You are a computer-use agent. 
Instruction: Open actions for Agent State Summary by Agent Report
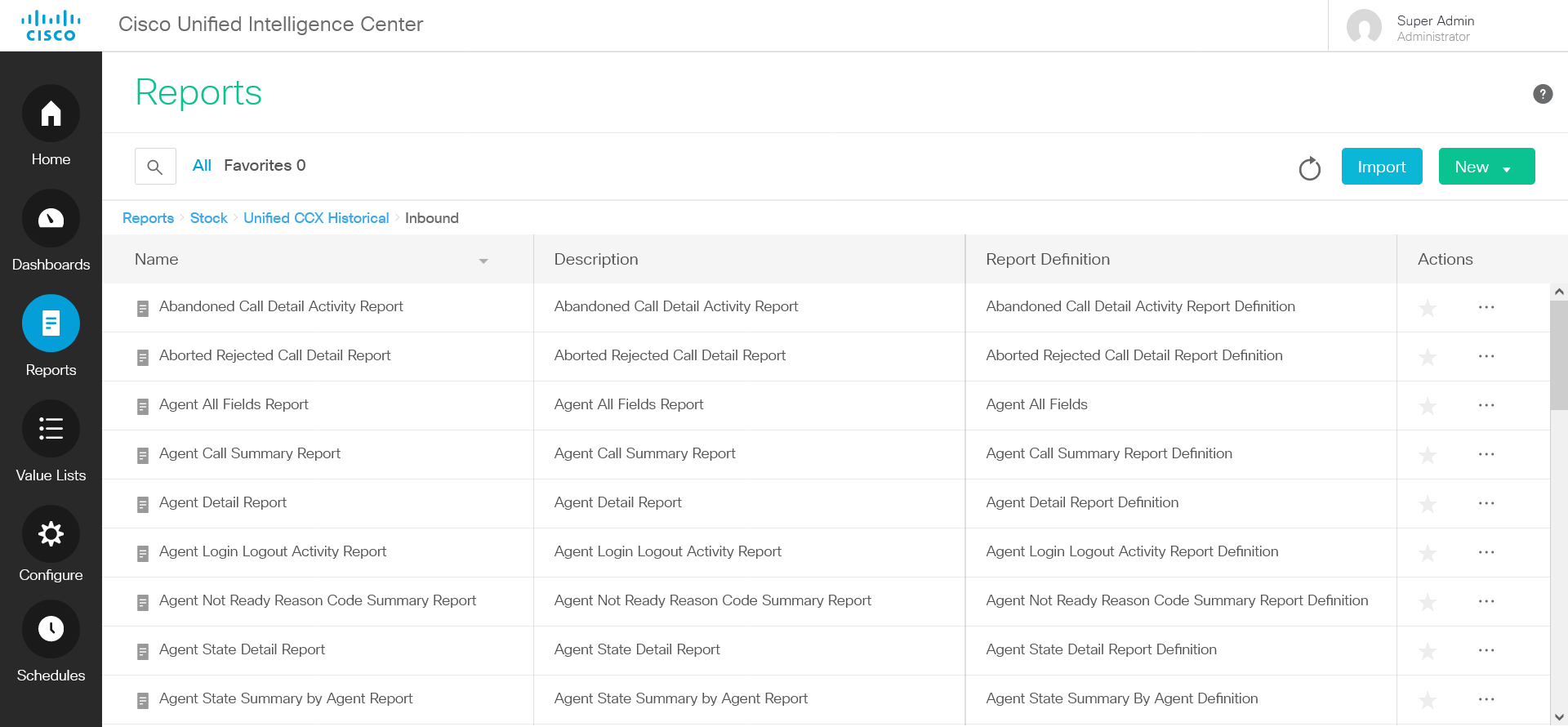tap(1486, 699)
